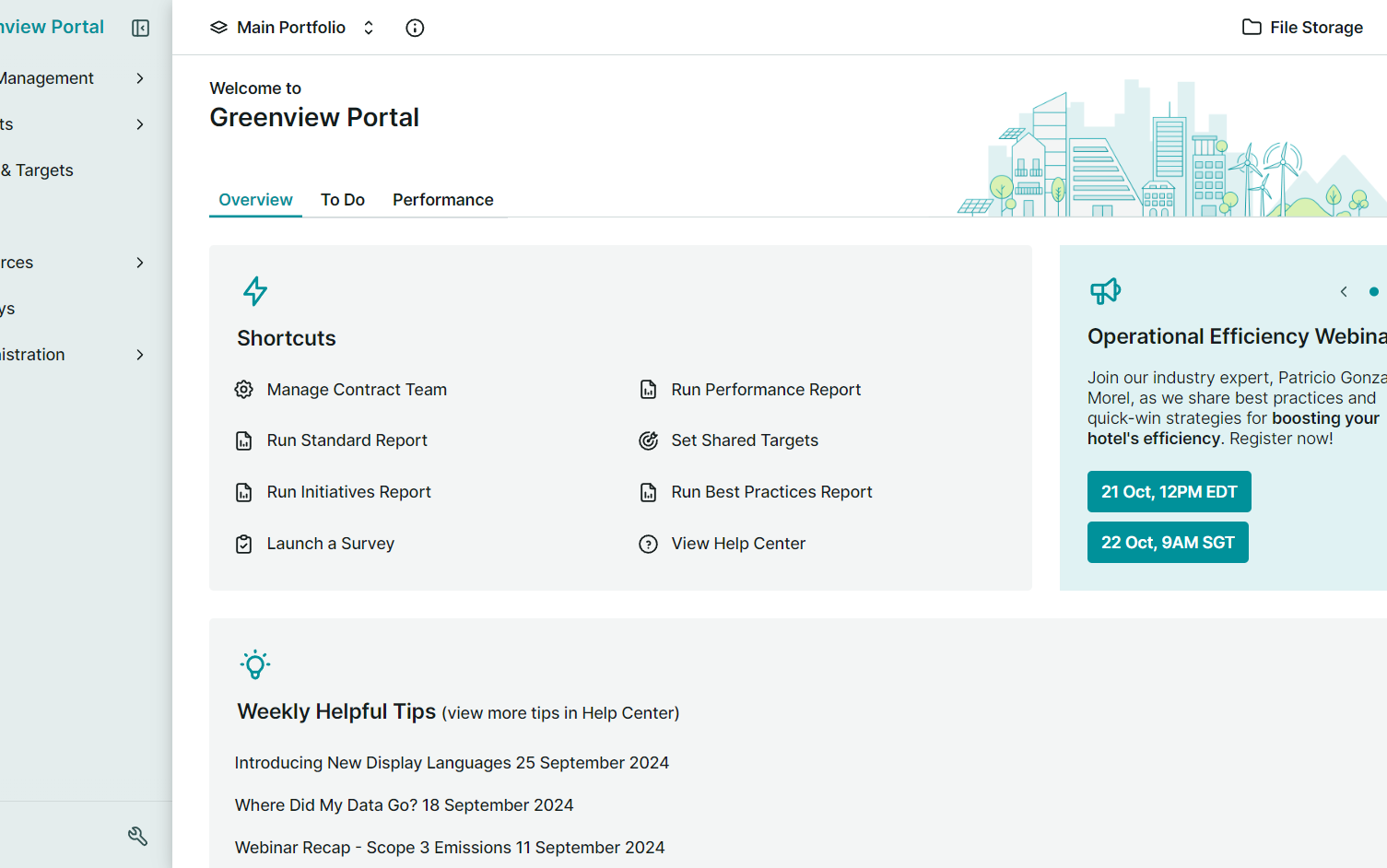Image resolution: width=1387 pixels, height=868 pixels.
Task: Click the target icon for Set Shared Targets
Action: click(x=648, y=440)
